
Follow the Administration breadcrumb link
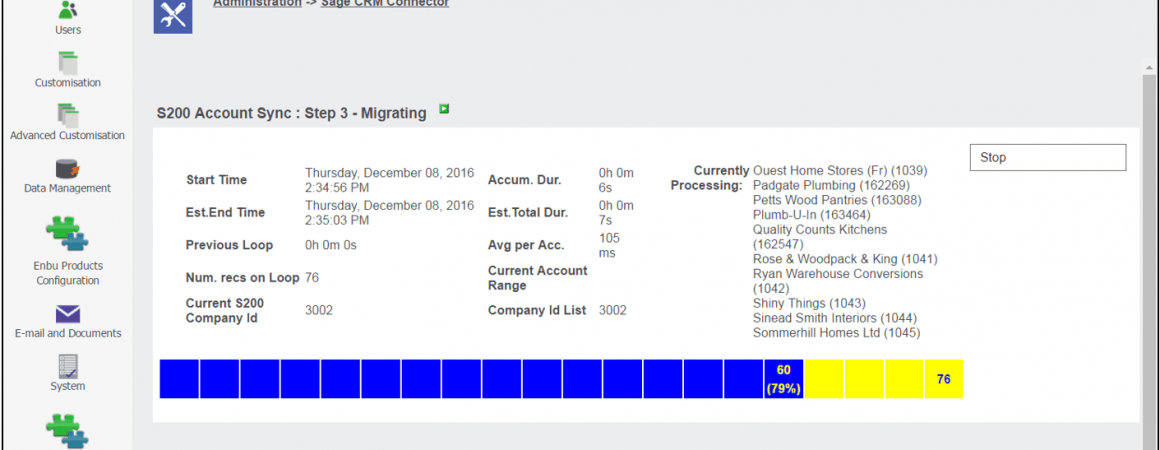257,3
